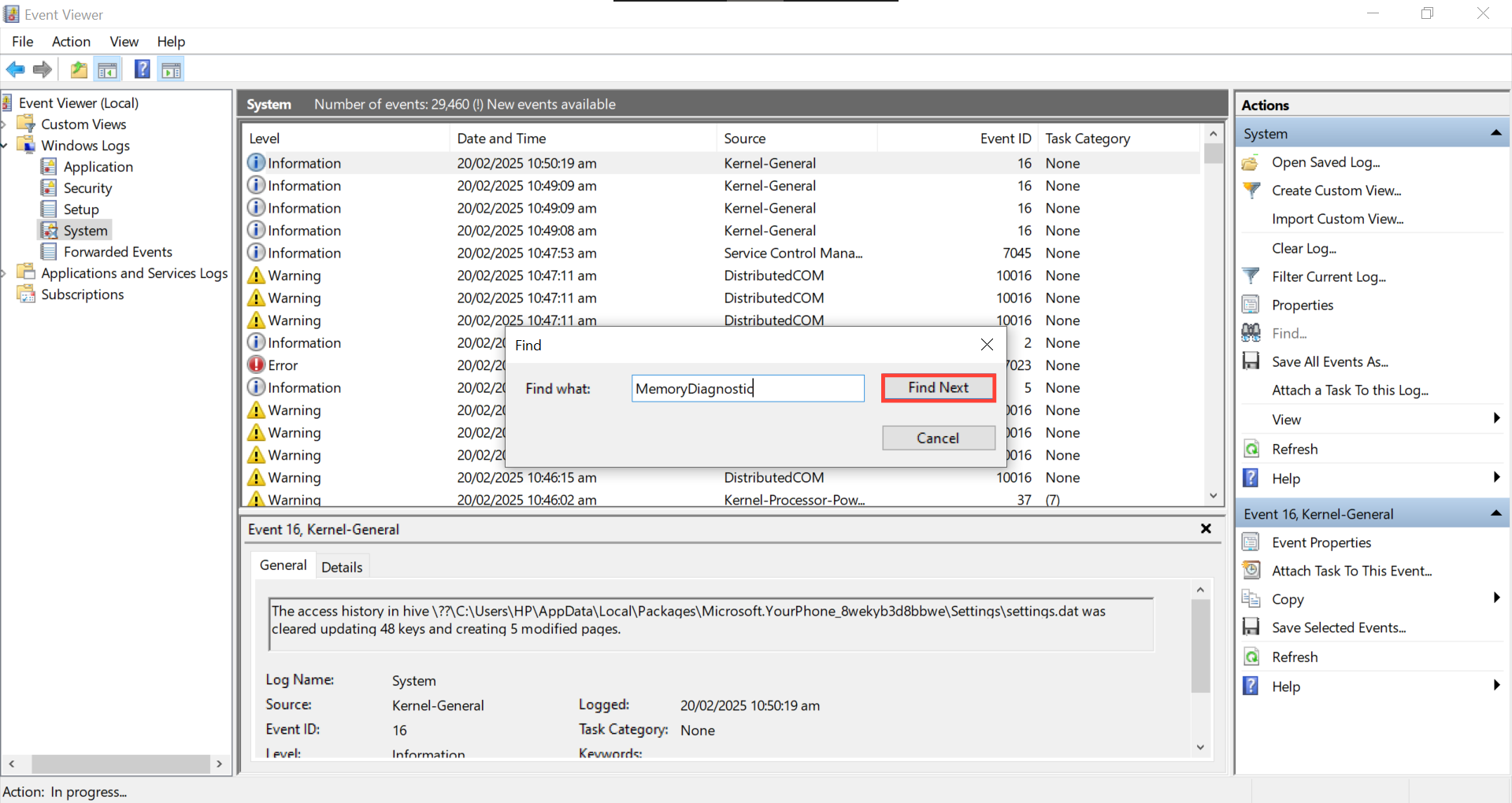Viewport: 1512px width, 803px height.
Task: Open the File menu
Action: (23, 42)
